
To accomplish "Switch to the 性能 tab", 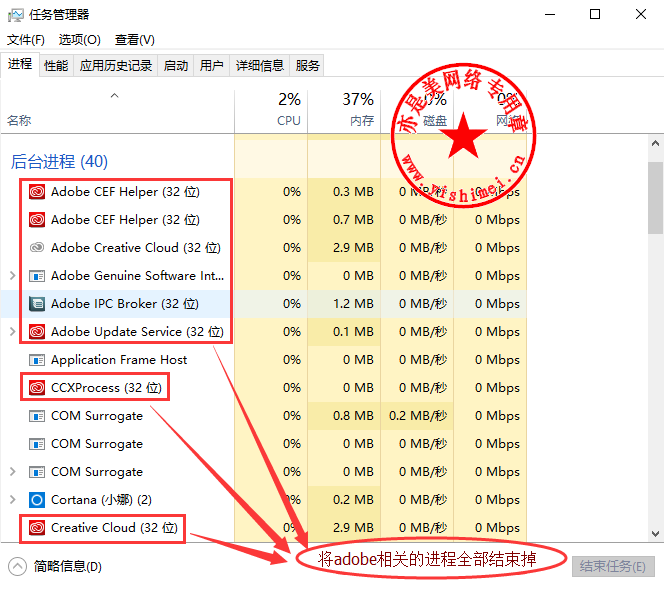I will tap(56, 66).
